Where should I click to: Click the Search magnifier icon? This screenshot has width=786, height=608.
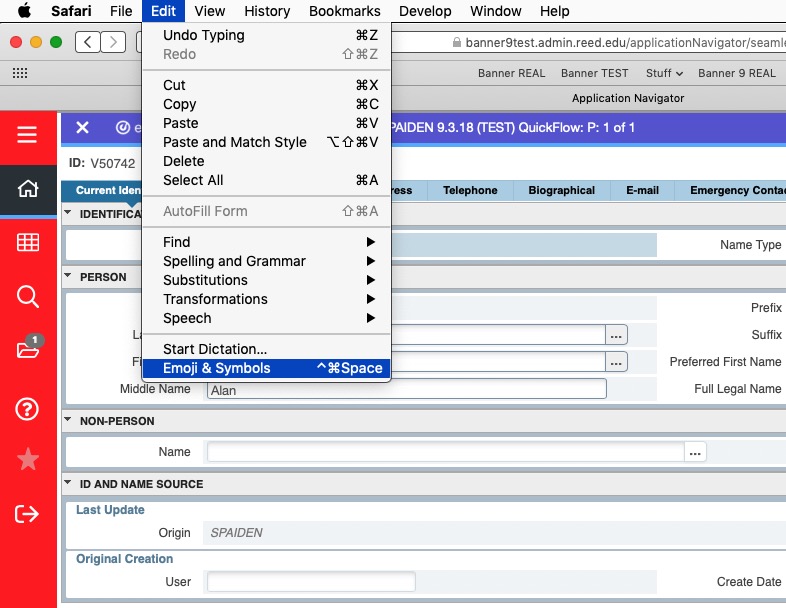click(28, 296)
